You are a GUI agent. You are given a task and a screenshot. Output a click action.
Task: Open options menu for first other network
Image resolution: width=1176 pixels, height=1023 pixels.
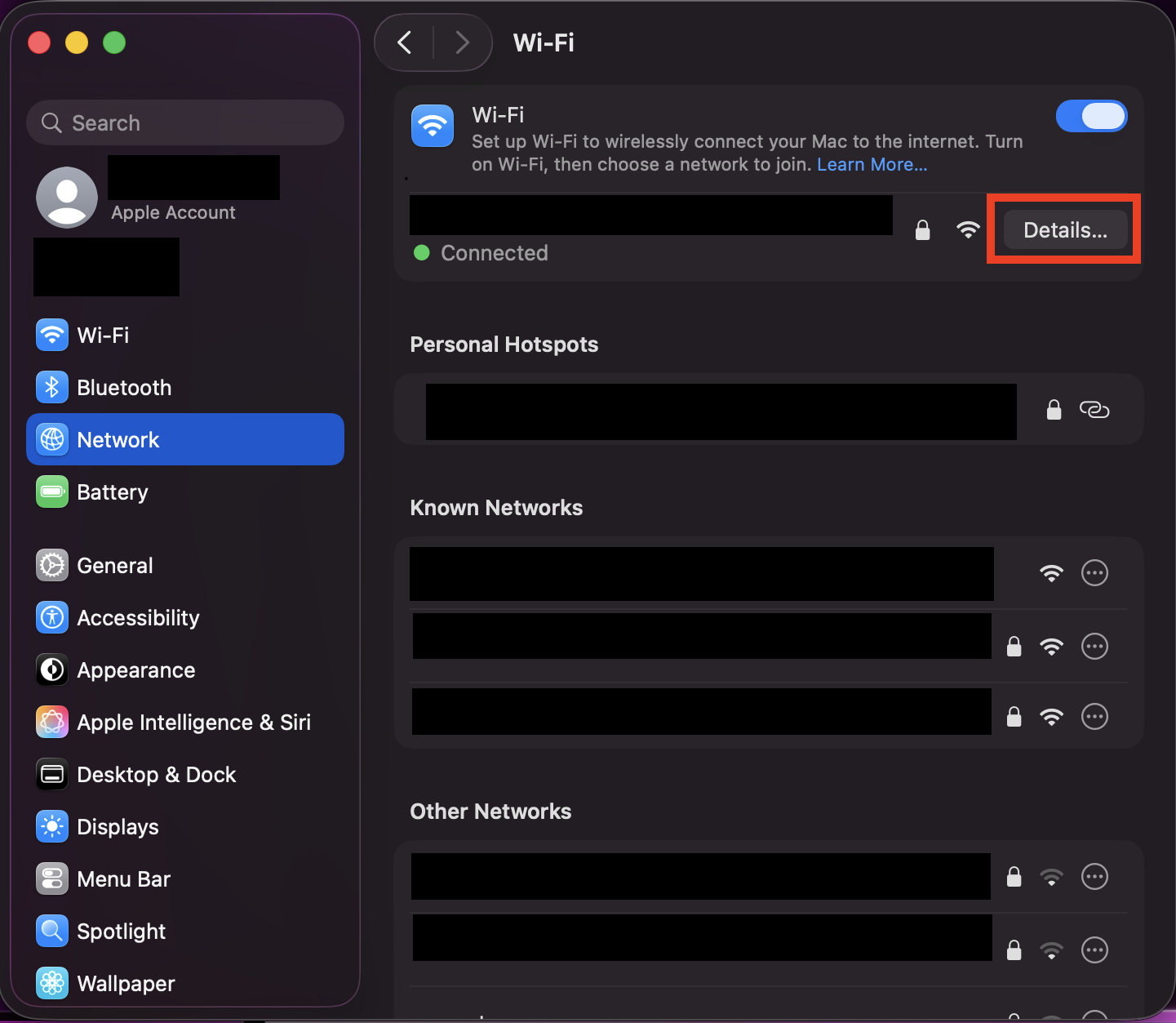[x=1094, y=877]
